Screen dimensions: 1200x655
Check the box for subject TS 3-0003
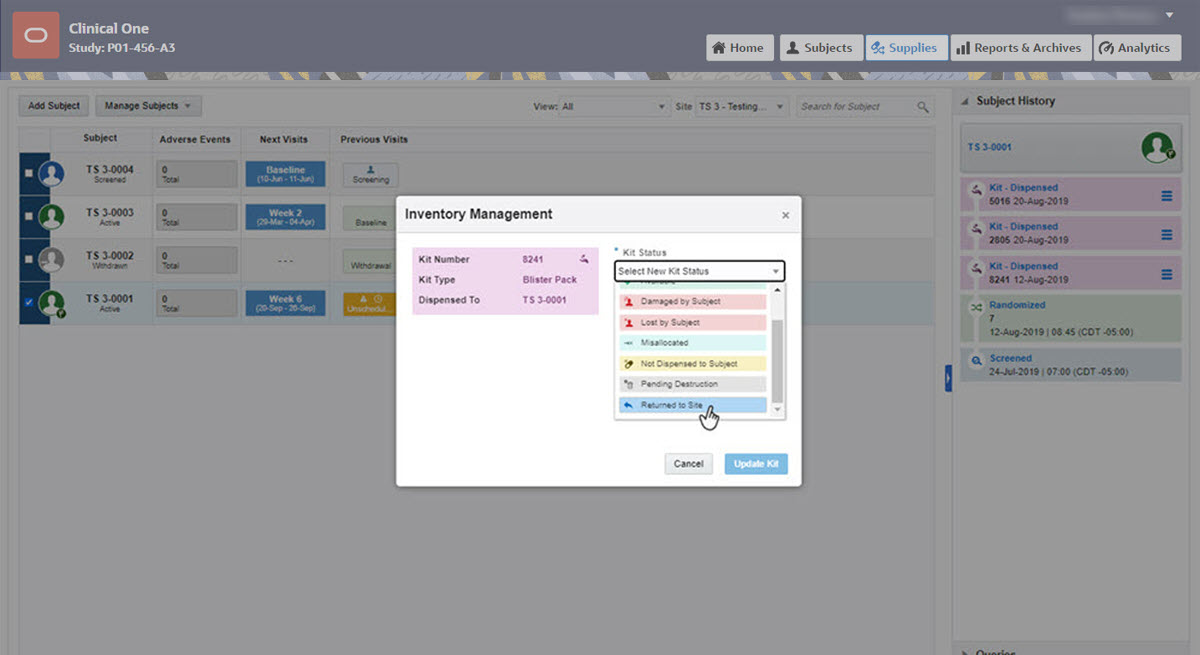tap(29, 218)
